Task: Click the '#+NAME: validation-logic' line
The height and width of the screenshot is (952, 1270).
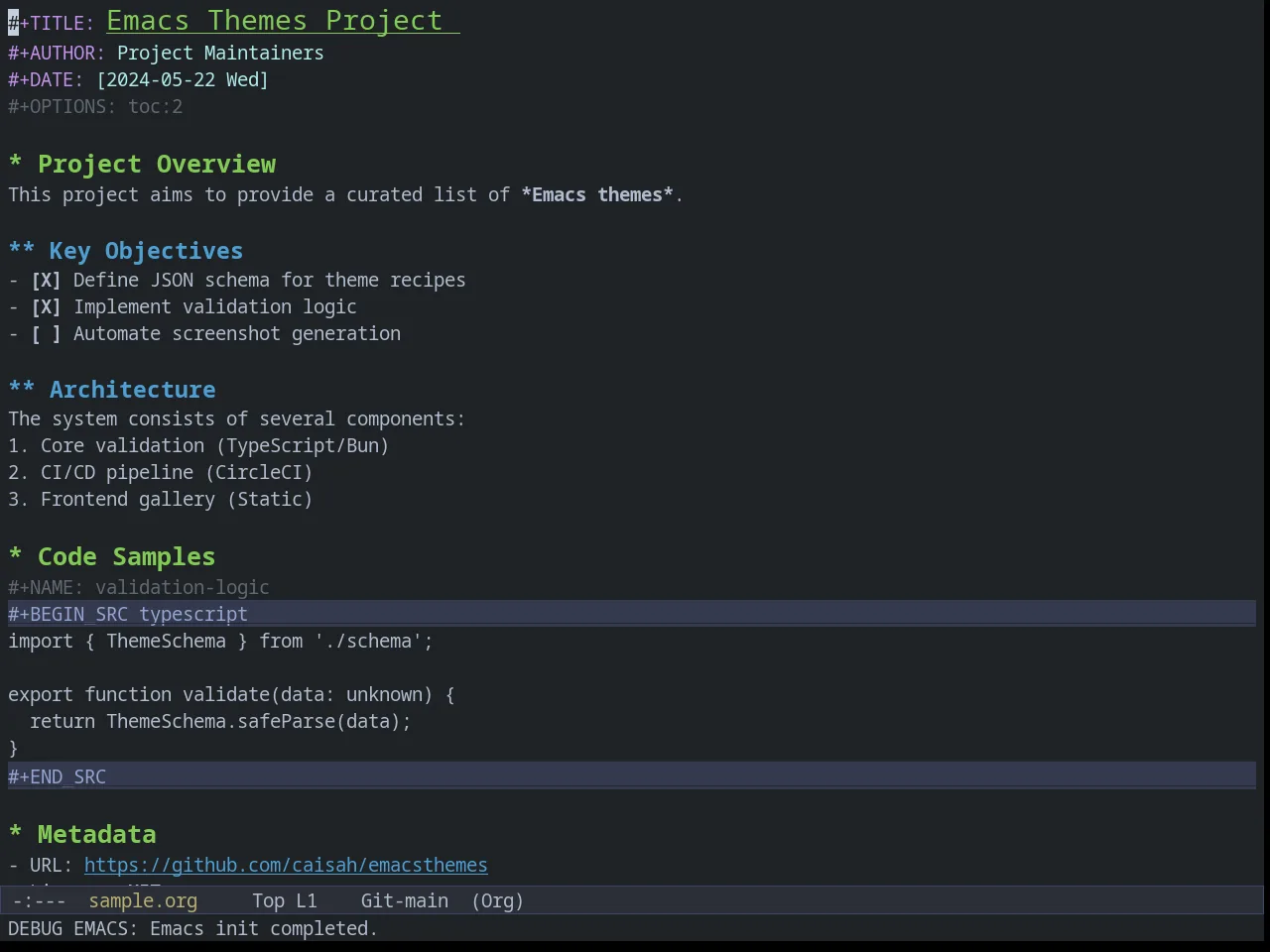Action: (139, 587)
